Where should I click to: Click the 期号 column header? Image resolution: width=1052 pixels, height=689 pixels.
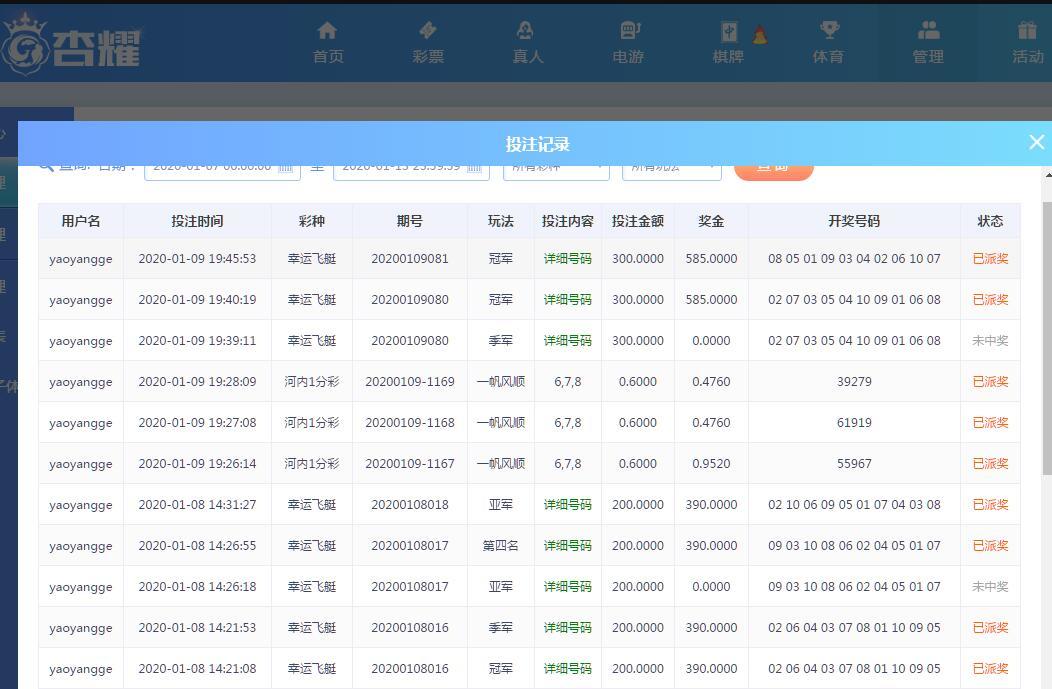tap(410, 221)
